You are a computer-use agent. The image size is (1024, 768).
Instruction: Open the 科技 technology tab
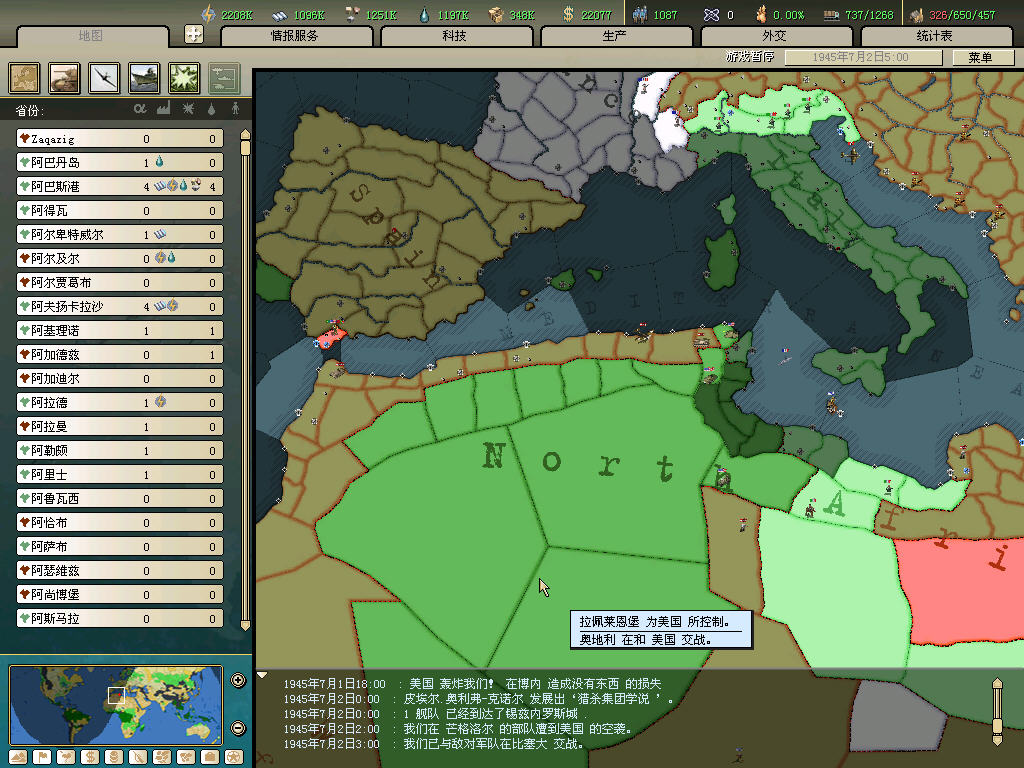point(454,36)
